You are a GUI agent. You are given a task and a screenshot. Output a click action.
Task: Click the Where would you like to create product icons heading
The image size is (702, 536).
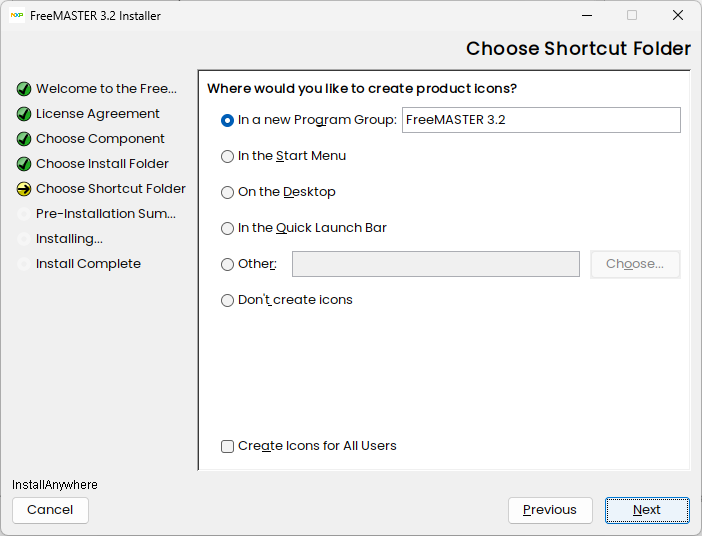[x=362, y=89]
